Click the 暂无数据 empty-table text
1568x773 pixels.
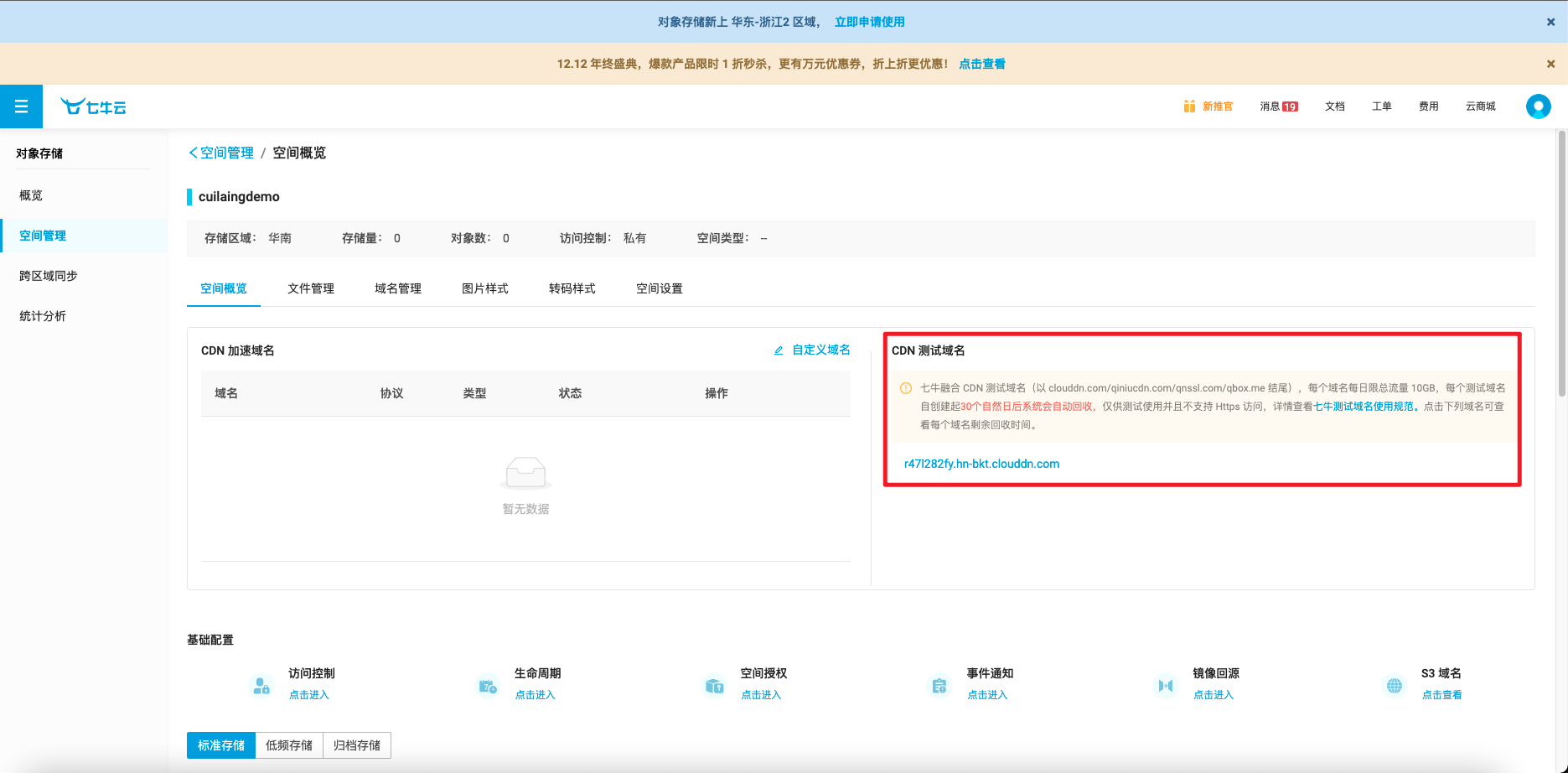coord(525,509)
